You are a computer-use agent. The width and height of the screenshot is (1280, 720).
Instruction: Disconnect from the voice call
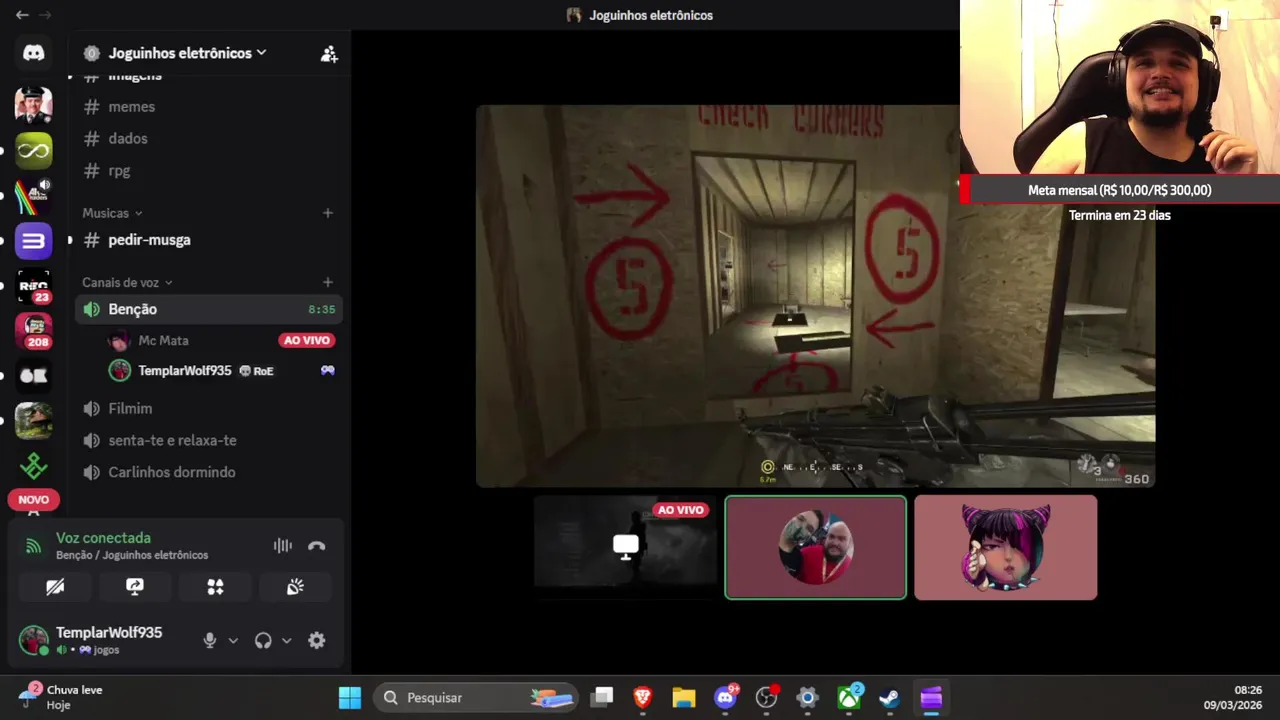pos(317,546)
